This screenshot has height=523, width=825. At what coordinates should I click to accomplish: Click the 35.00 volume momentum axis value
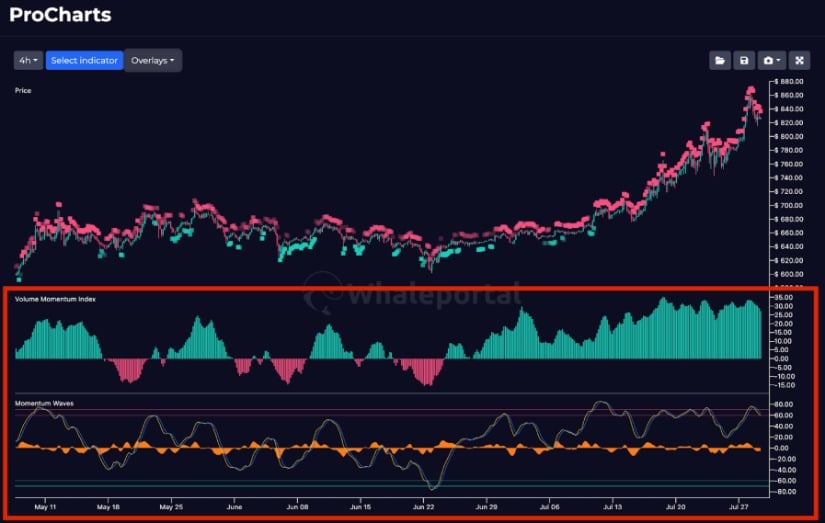[x=783, y=297]
